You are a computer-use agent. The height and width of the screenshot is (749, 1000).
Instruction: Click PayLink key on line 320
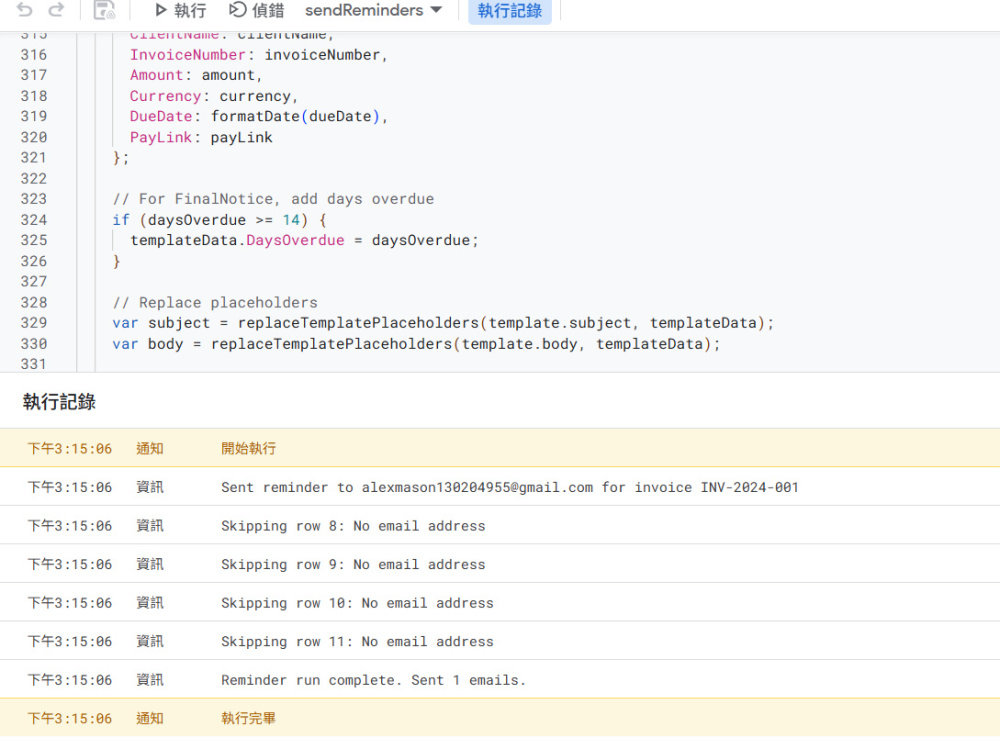(161, 138)
